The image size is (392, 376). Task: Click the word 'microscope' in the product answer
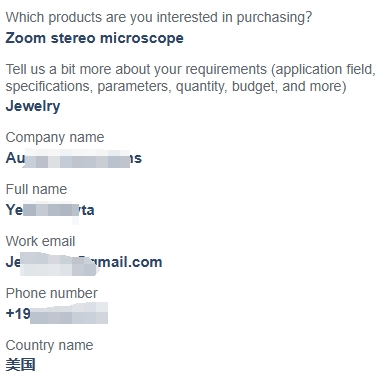(142, 39)
